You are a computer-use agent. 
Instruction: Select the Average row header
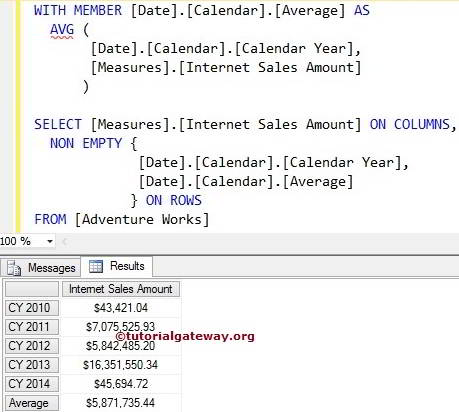point(32,403)
